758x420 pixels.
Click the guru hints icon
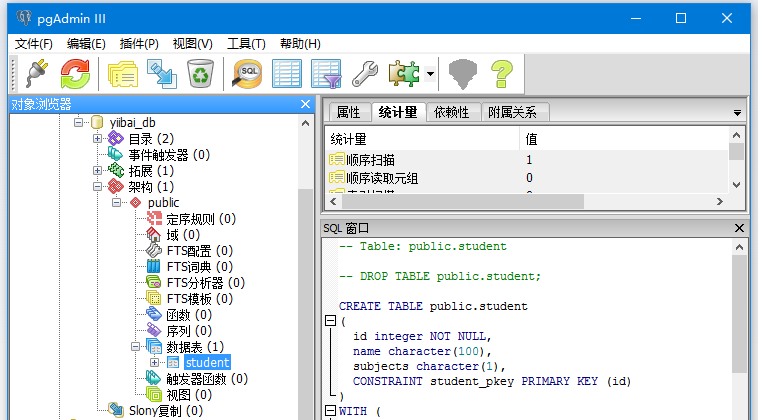click(463, 73)
